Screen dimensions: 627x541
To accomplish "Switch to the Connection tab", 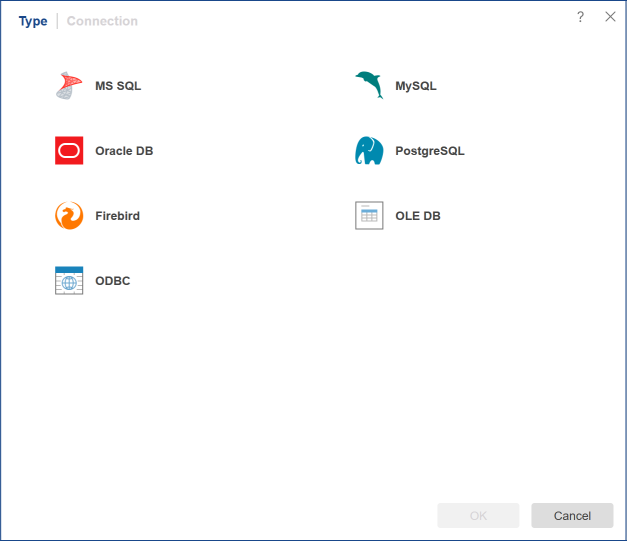I will pyautogui.click(x=102, y=21).
